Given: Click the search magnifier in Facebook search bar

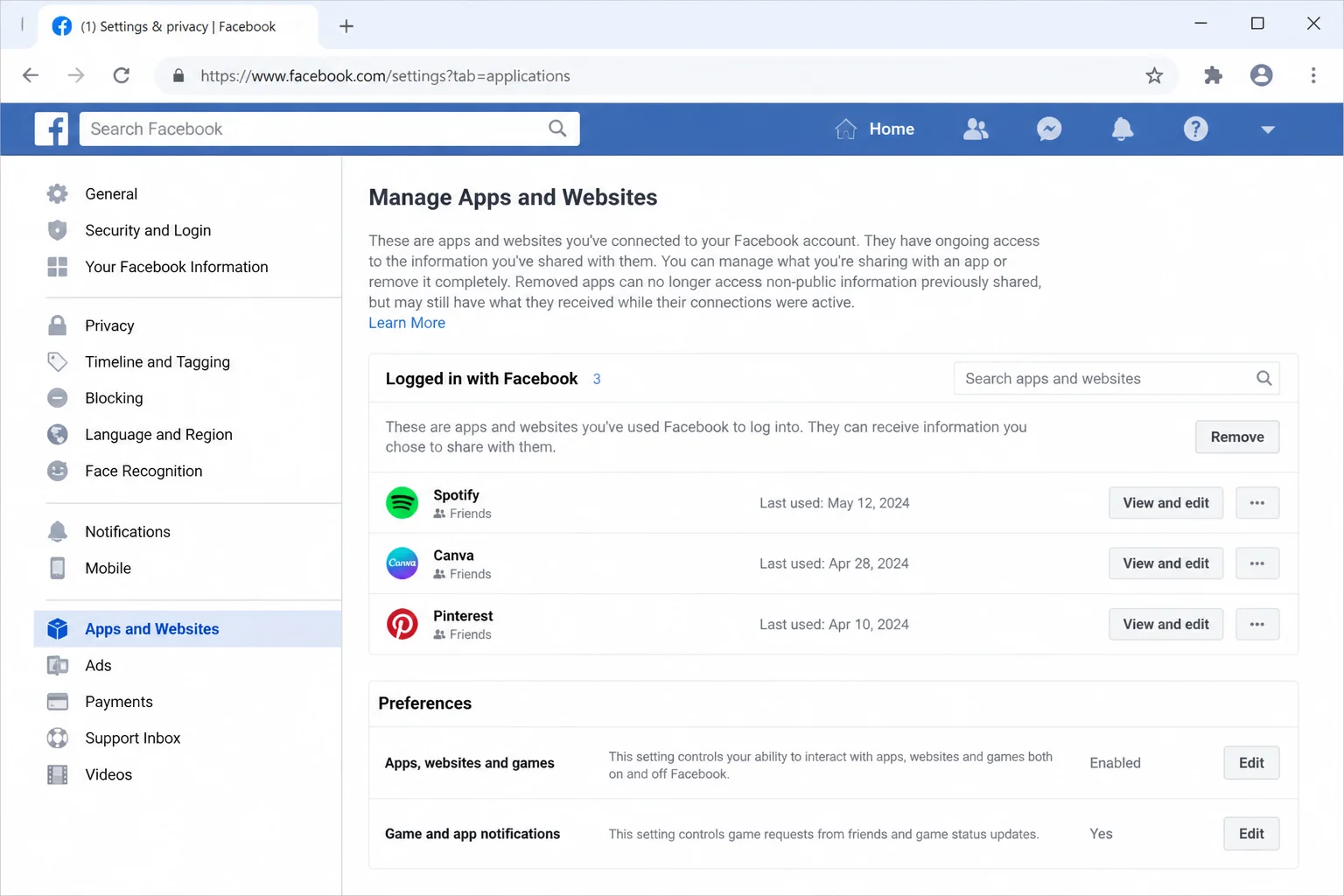Looking at the screenshot, I should pos(557,129).
